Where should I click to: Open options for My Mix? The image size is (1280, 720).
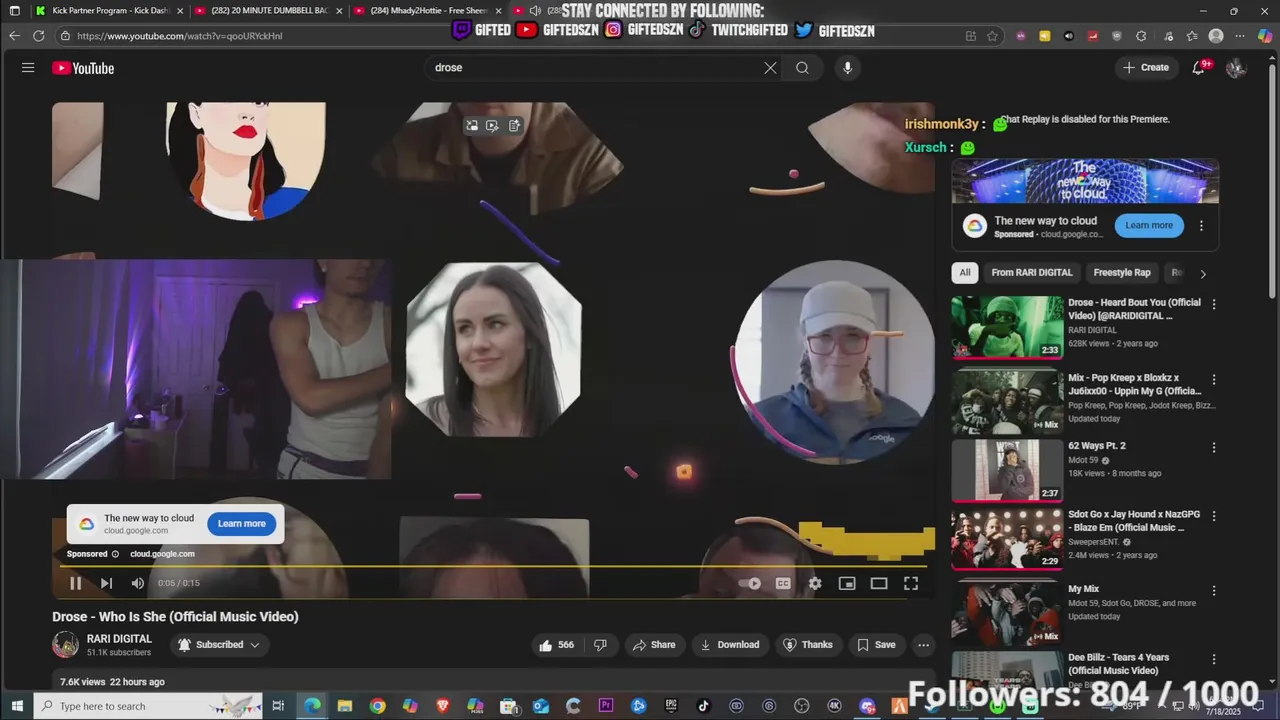coord(1214,591)
